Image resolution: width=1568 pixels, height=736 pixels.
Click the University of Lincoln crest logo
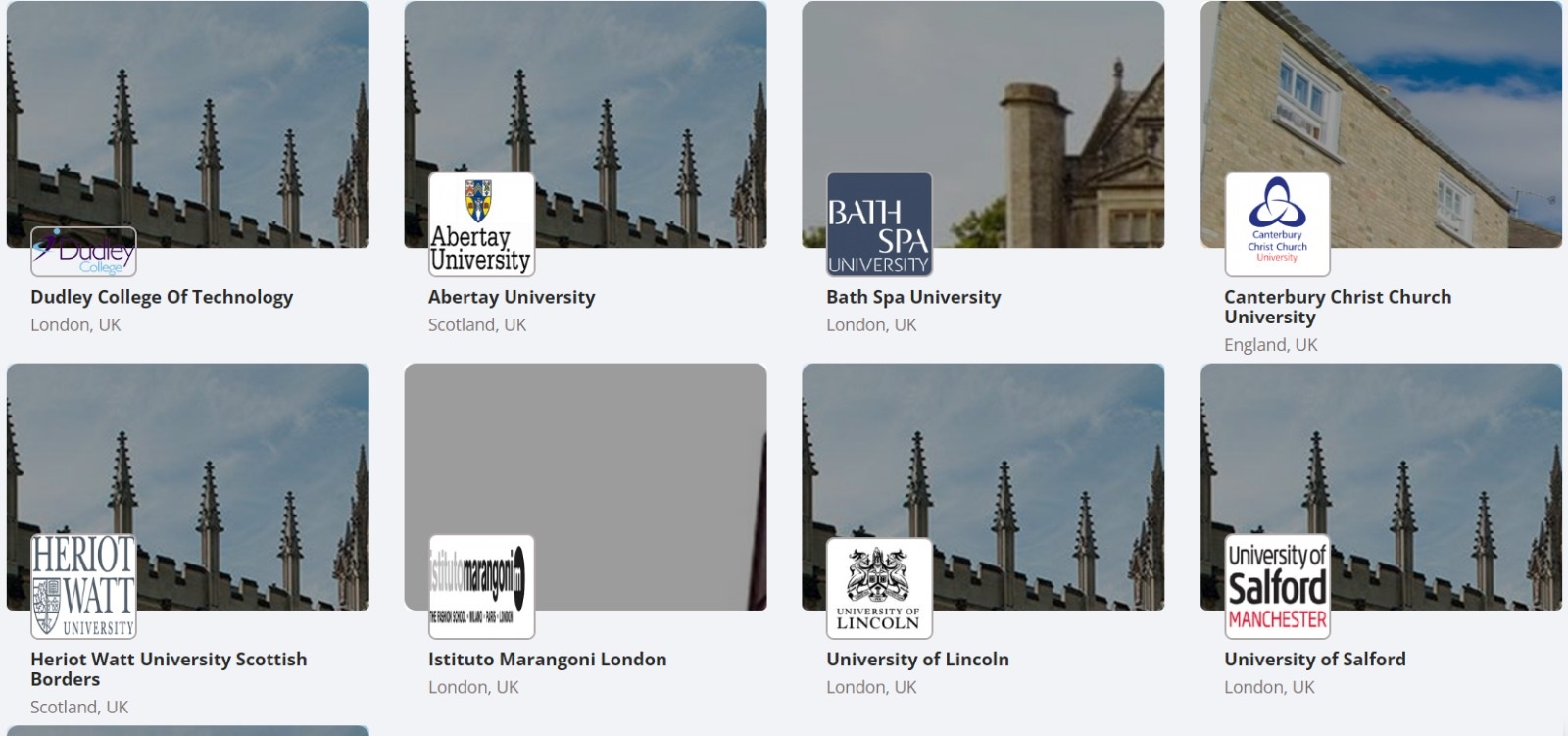pos(879,587)
